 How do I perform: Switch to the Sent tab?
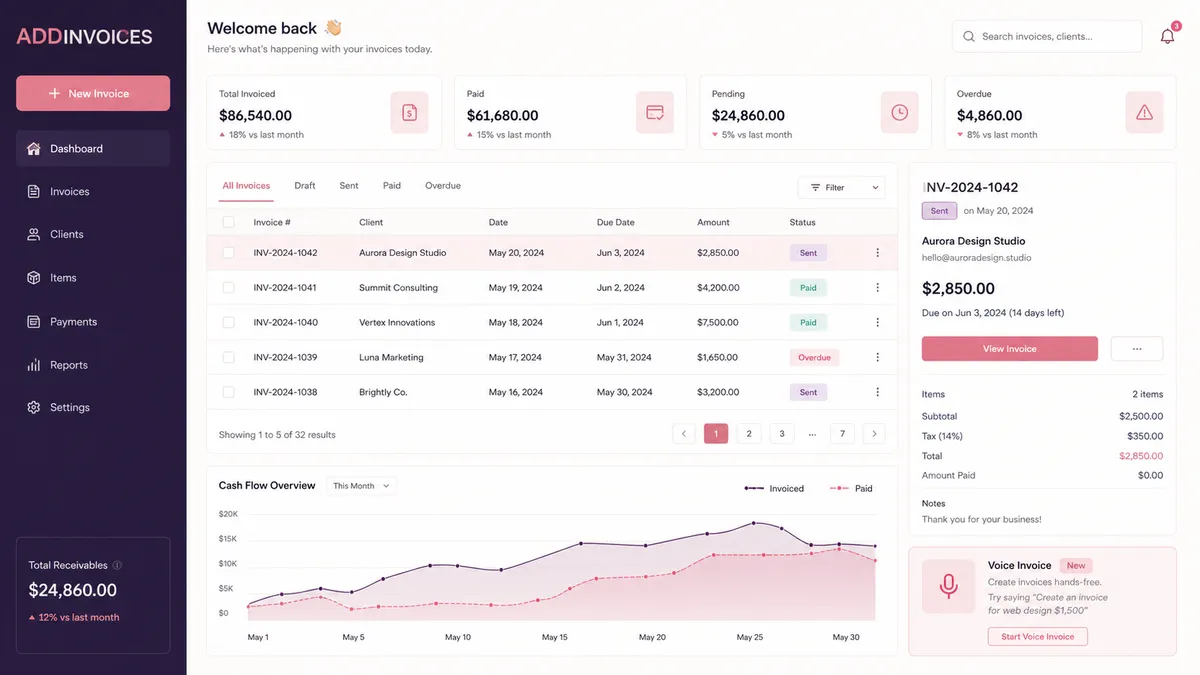click(x=349, y=186)
